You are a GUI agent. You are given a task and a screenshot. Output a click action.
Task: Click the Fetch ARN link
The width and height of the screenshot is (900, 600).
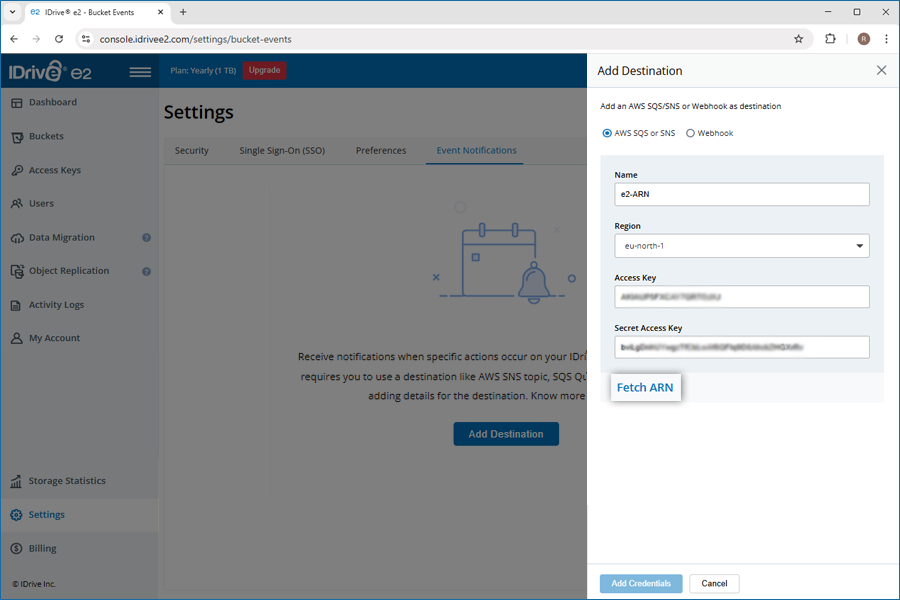[645, 388]
